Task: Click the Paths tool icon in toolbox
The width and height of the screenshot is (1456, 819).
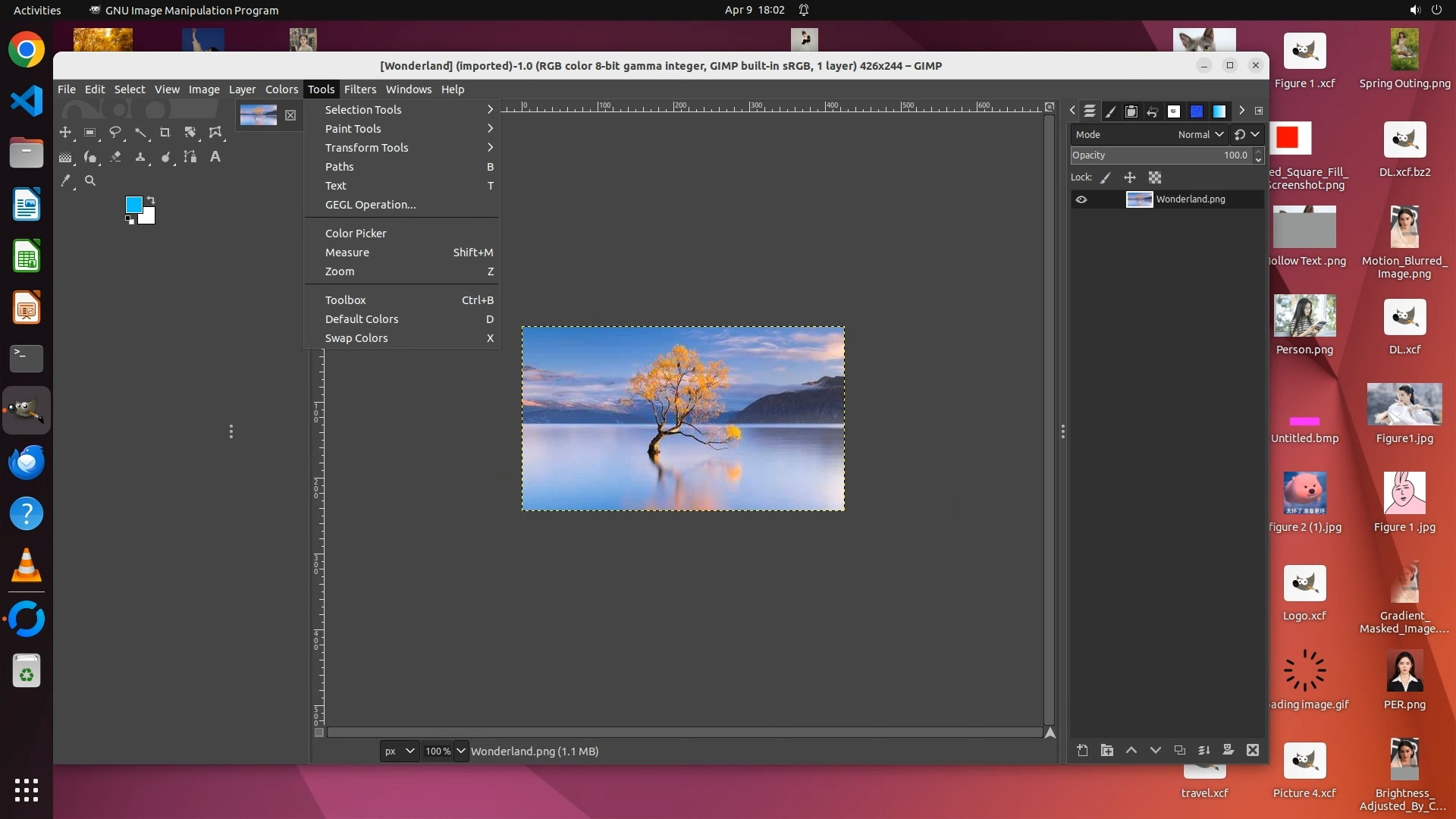Action: [190, 157]
